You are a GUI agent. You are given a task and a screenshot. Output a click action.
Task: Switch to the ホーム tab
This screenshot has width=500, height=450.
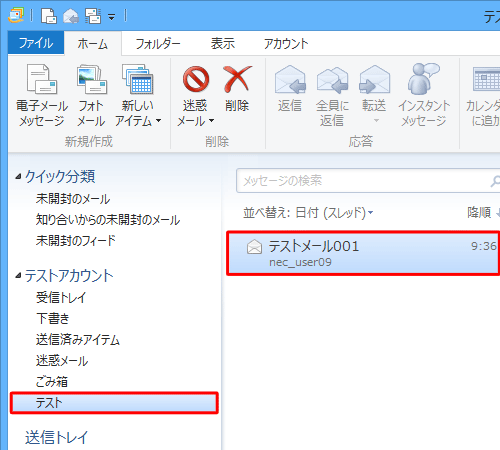[x=93, y=43]
